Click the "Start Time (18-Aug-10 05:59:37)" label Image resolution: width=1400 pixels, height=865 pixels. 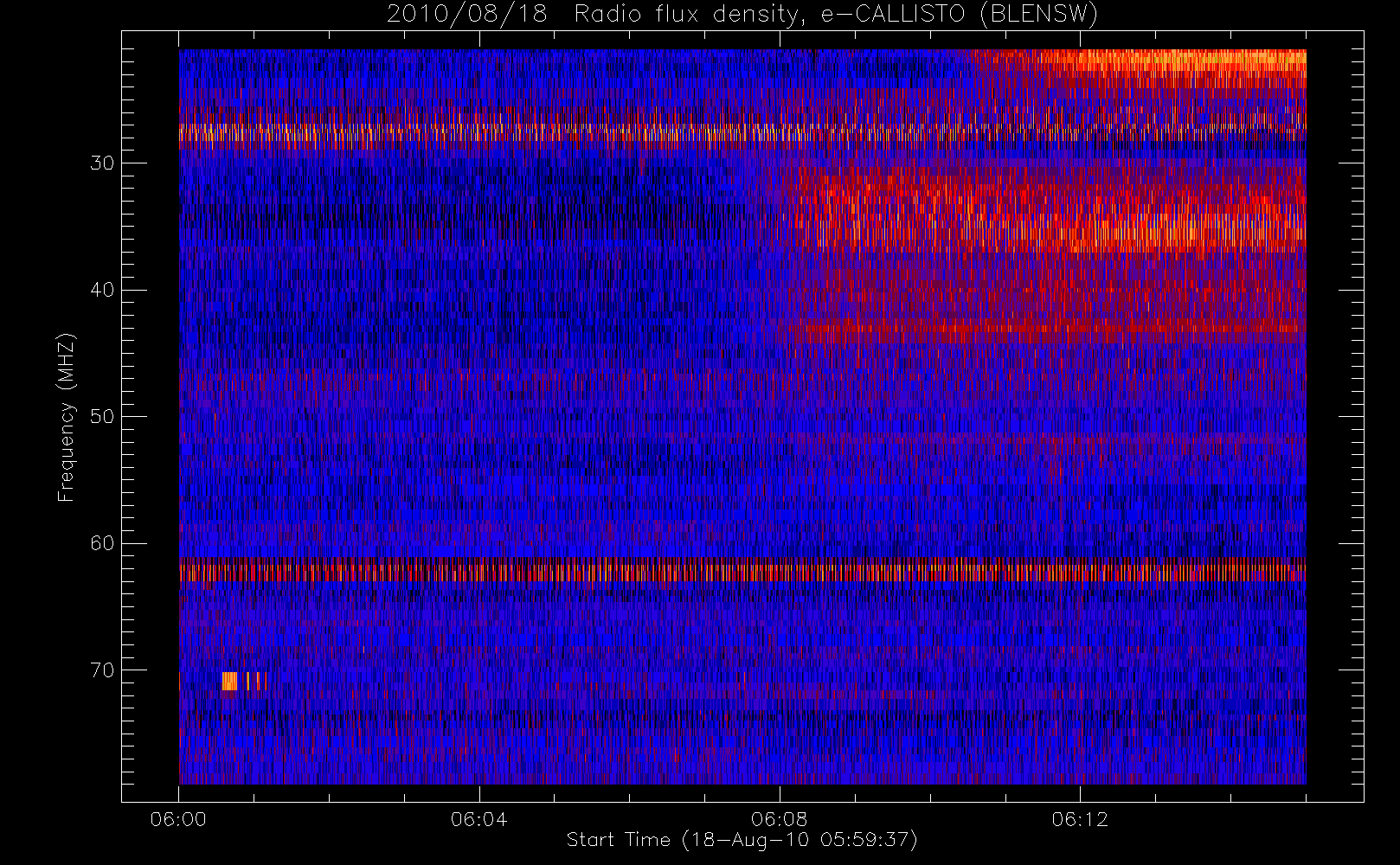(742, 840)
